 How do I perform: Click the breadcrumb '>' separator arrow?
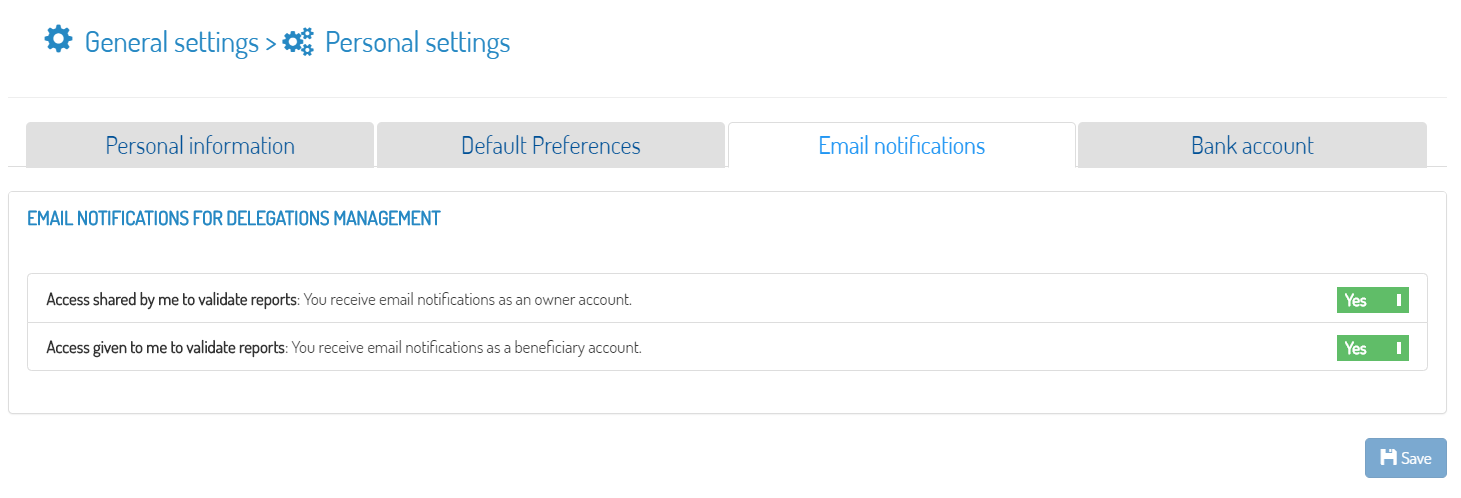click(270, 44)
